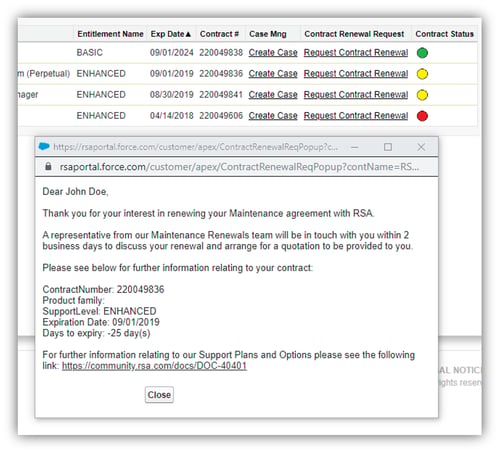Image resolution: width=500 pixels, height=454 pixels.
Task: Request Contract Renewal for contract 220049841
Action: pos(356,95)
